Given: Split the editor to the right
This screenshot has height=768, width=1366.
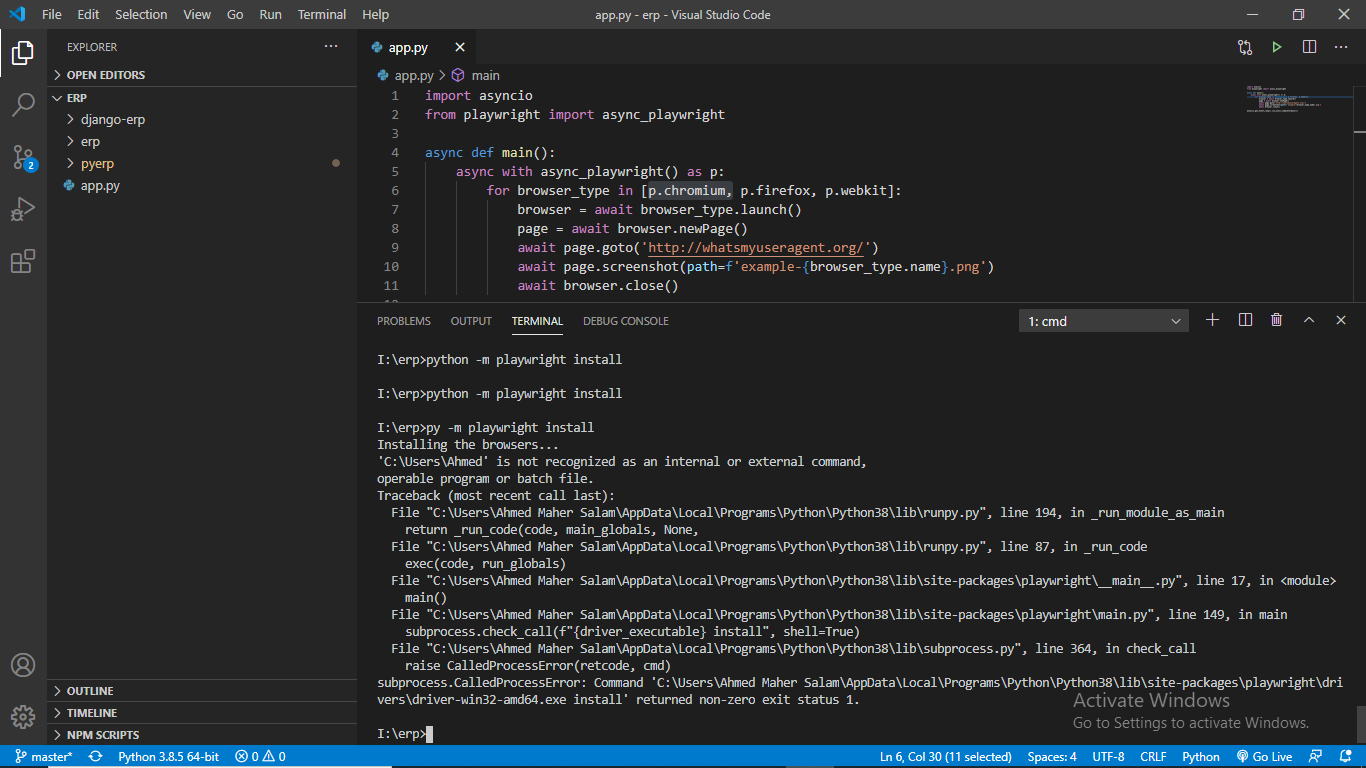Looking at the screenshot, I should click(1309, 47).
